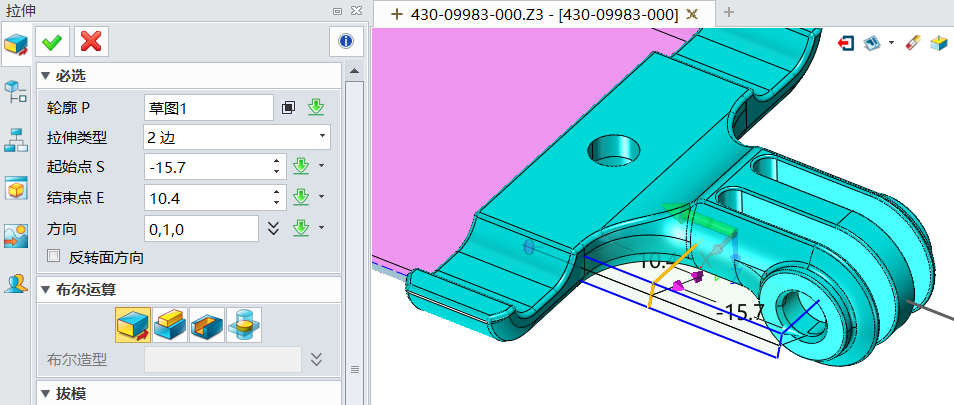Enable the 反转面方向 checkbox
This screenshot has width=954, height=405.
[54, 257]
